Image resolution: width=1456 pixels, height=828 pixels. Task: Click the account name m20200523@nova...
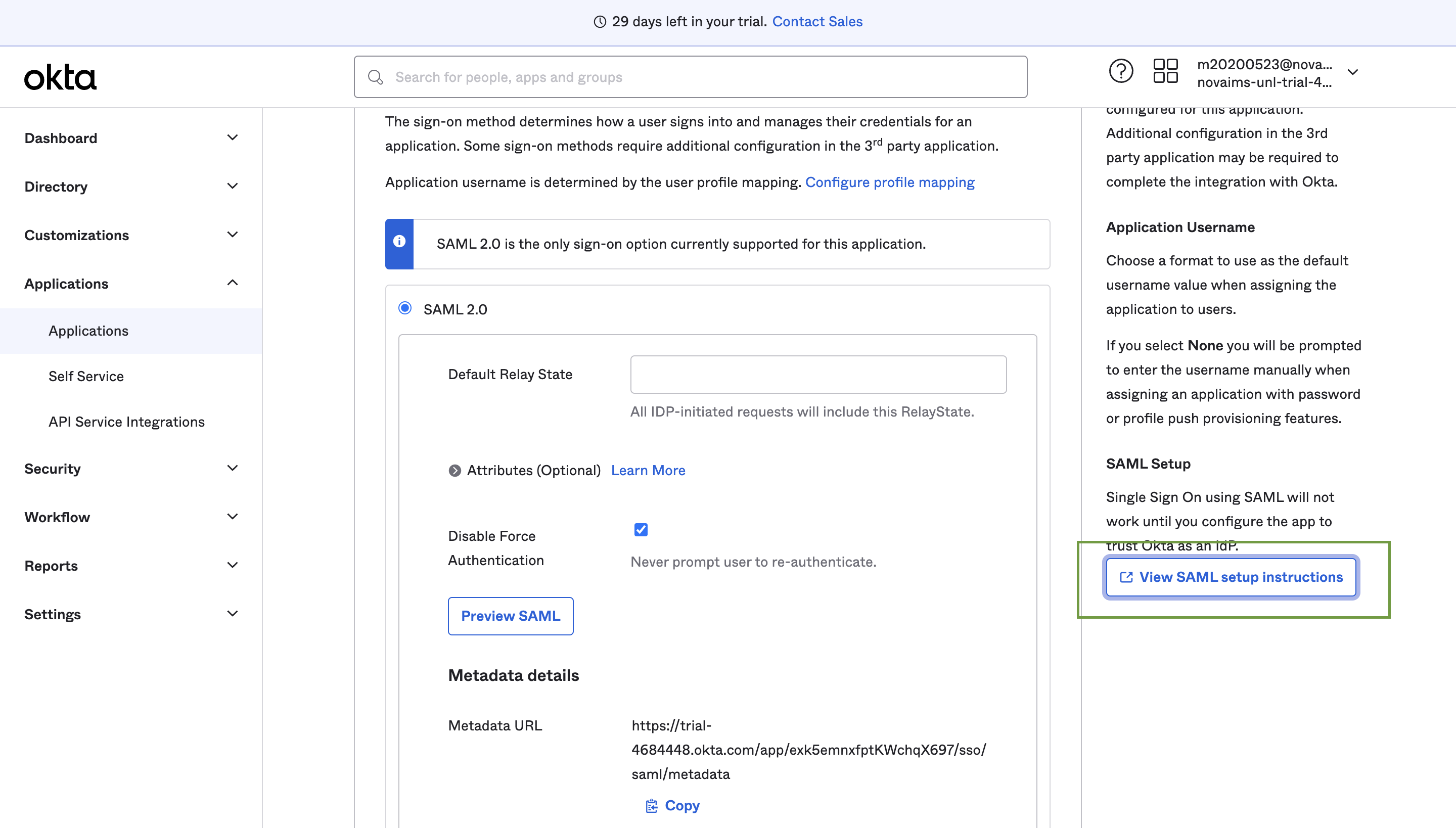[1264, 64]
